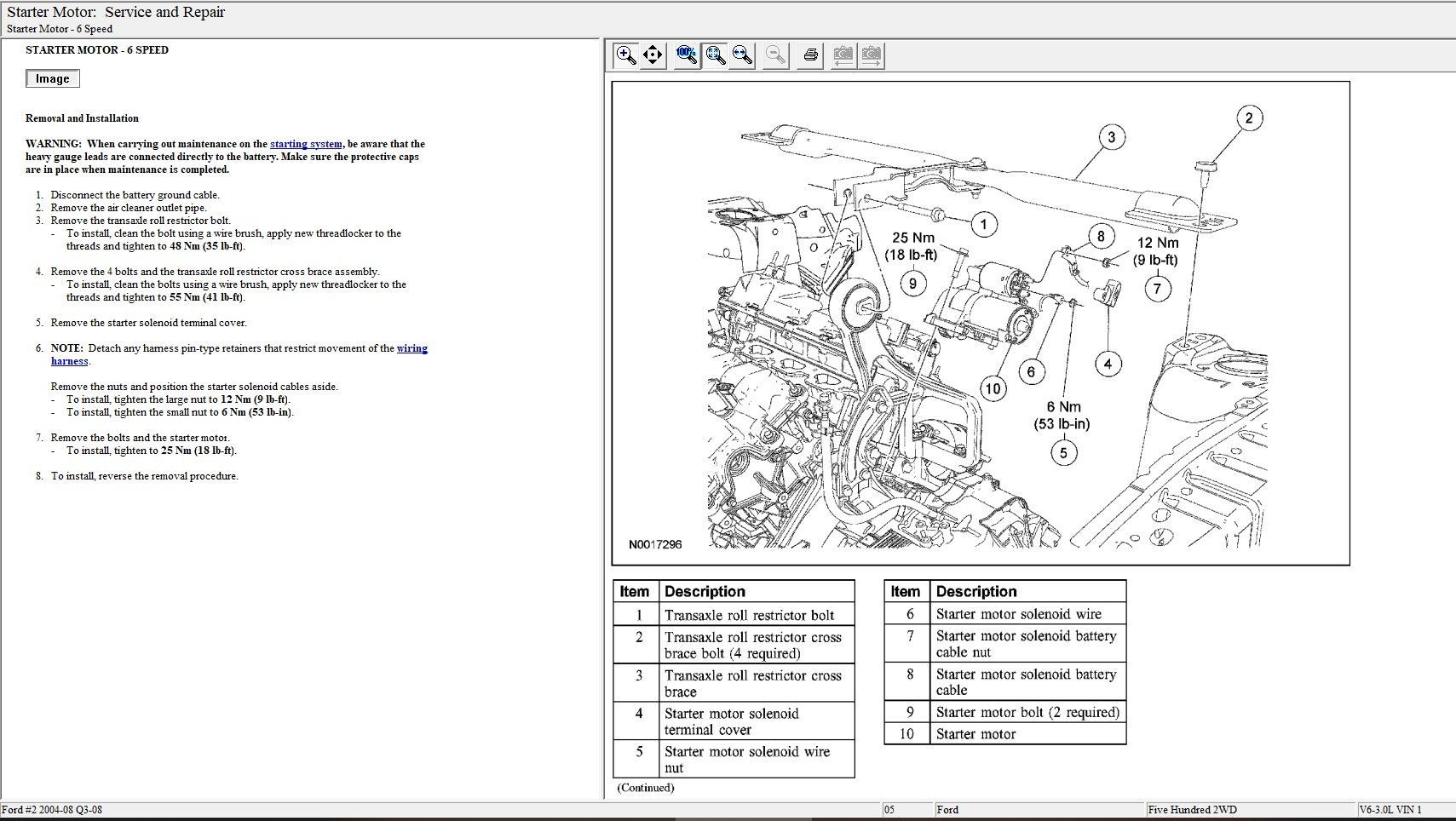Click callout 10 on the diagram
1456x821 pixels.
click(993, 389)
